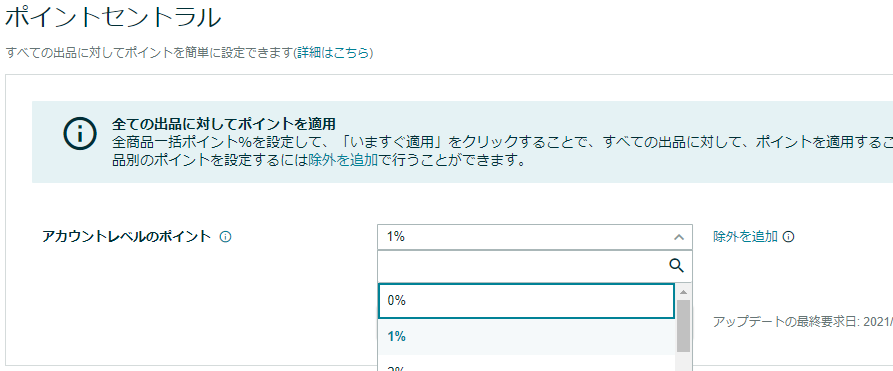
Task: Click the dropdown list scrollbar up arrow
Action: click(683, 292)
